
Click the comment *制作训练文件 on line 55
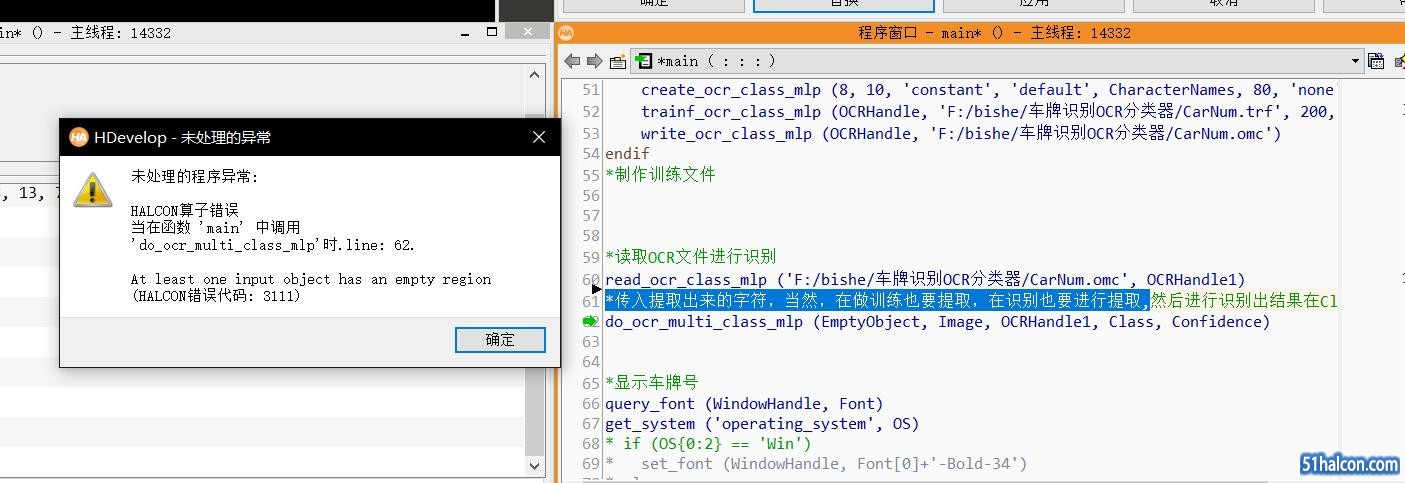coord(660,174)
